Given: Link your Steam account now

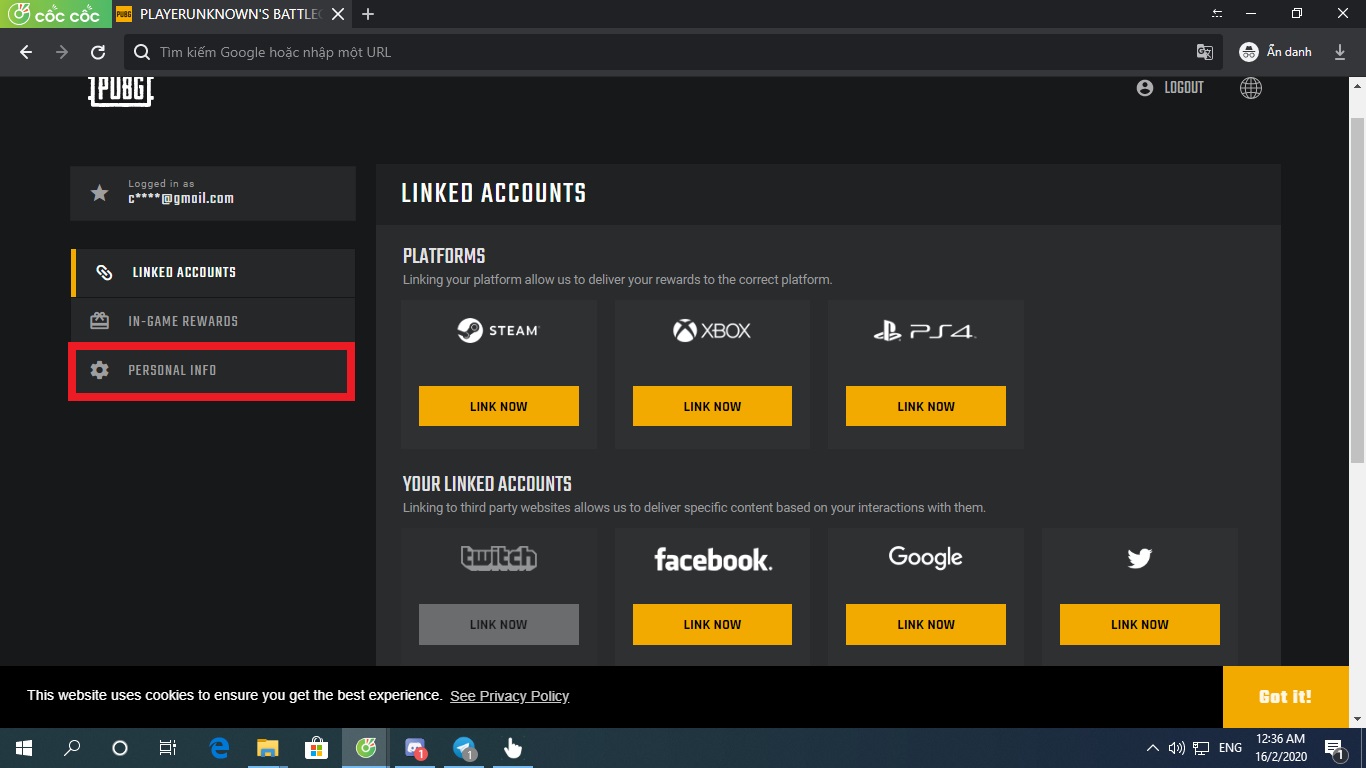Looking at the screenshot, I should (499, 407).
